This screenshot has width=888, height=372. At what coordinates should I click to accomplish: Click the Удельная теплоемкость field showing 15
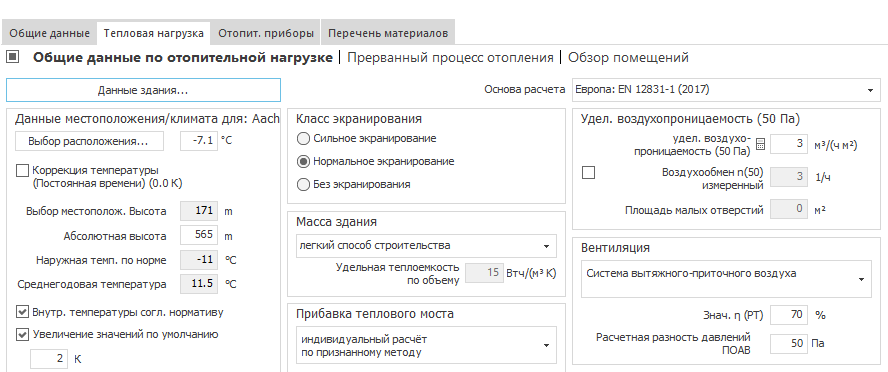pyautogui.click(x=484, y=273)
